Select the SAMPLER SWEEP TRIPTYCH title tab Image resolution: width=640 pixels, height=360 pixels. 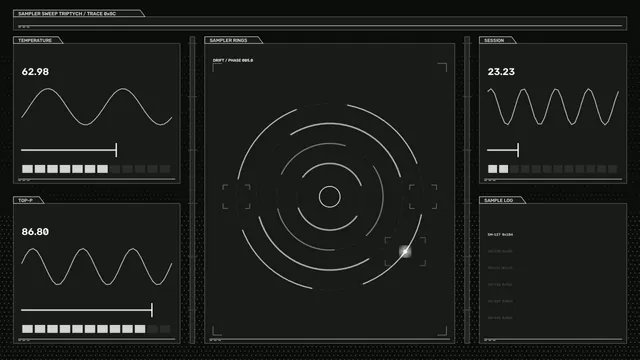79,13
